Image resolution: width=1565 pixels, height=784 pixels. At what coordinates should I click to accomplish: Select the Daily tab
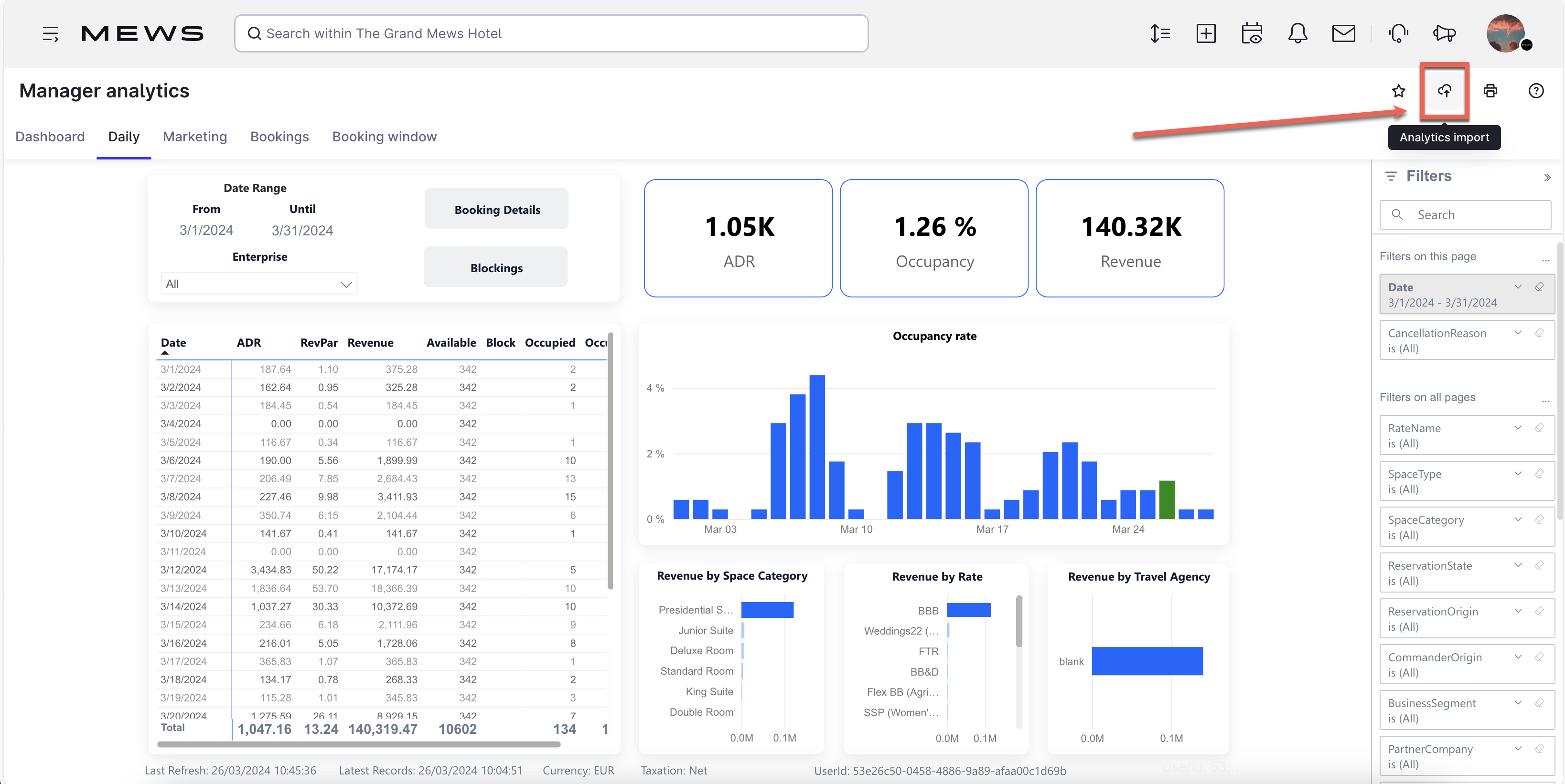(x=124, y=137)
